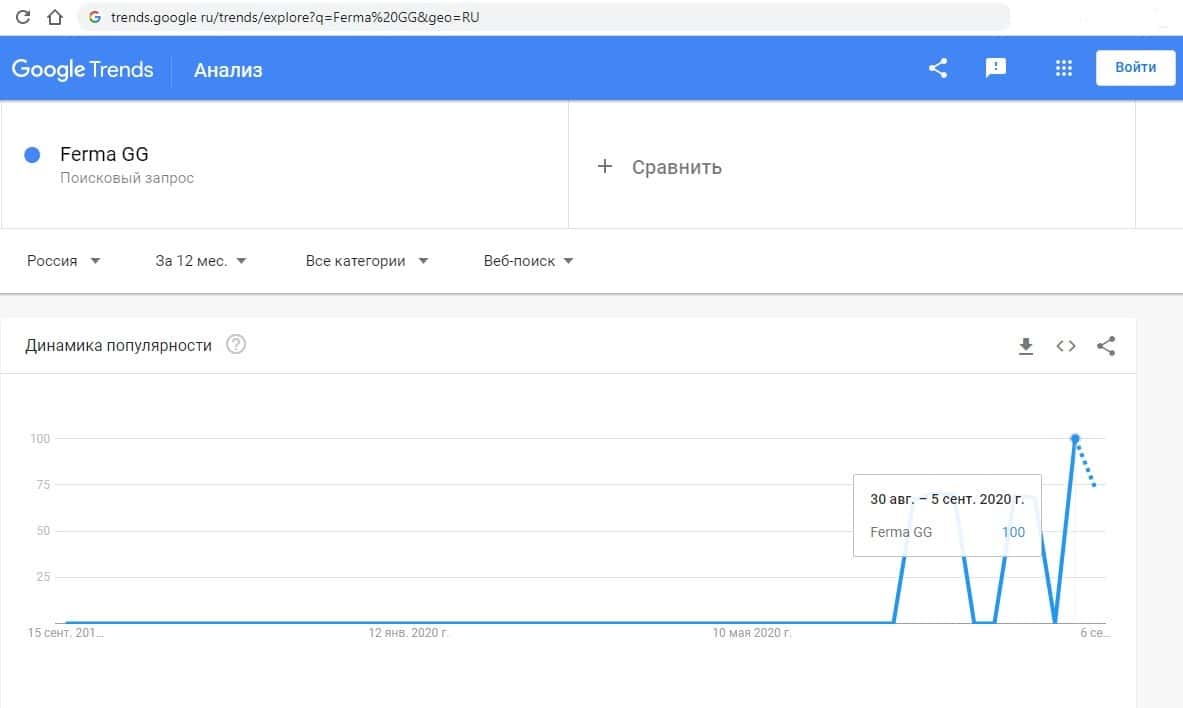1183x708 pixels.
Task: Click the blue Ferma GG color dot
Action: point(32,155)
